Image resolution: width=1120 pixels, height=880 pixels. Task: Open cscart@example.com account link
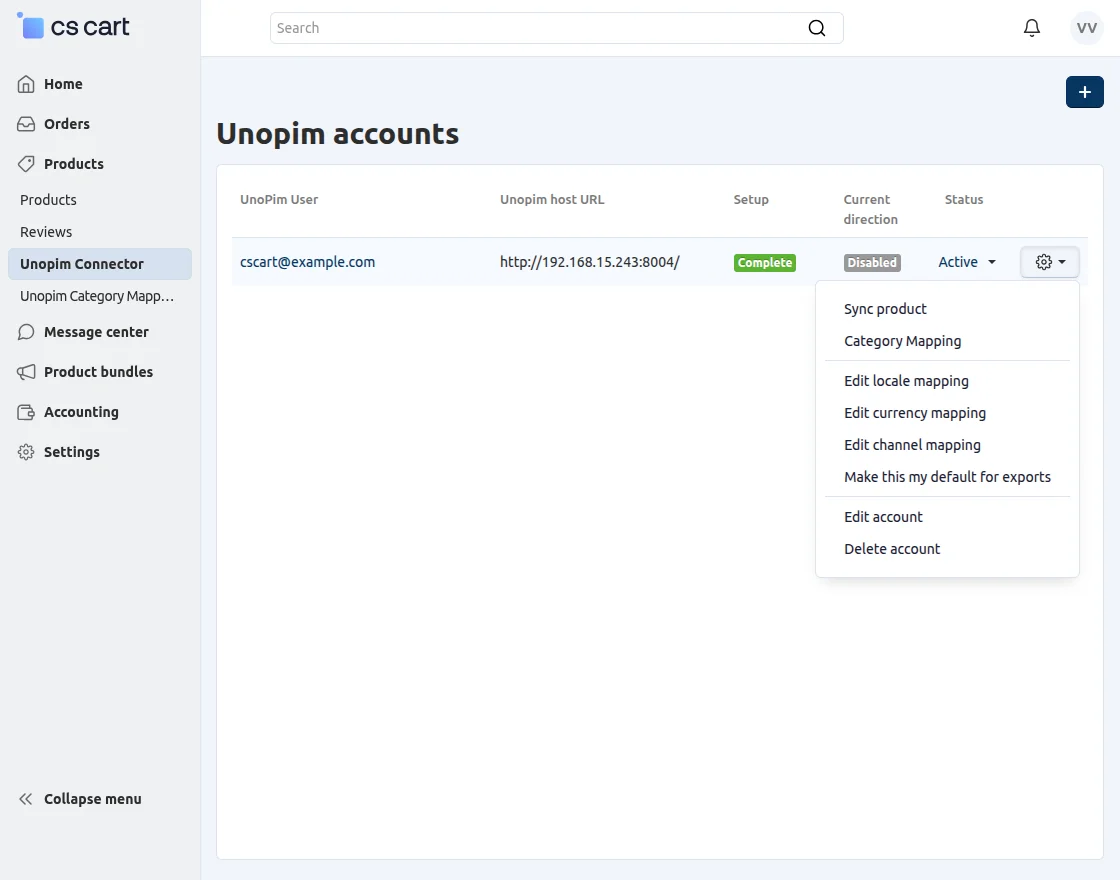(x=307, y=262)
